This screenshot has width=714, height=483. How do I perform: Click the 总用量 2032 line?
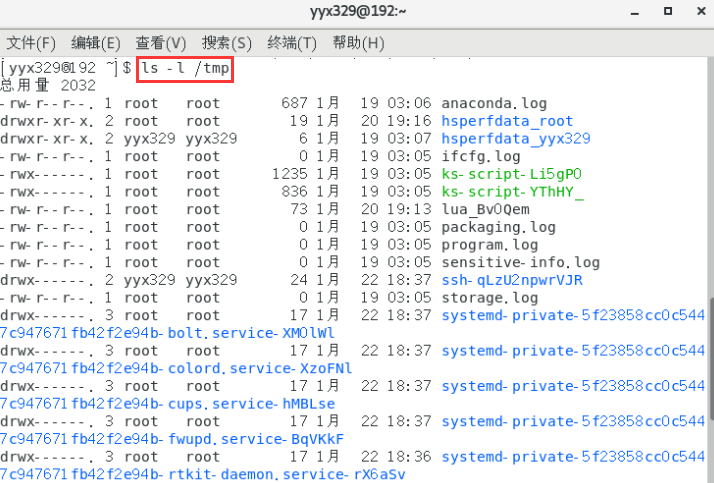[x=48, y=85]
